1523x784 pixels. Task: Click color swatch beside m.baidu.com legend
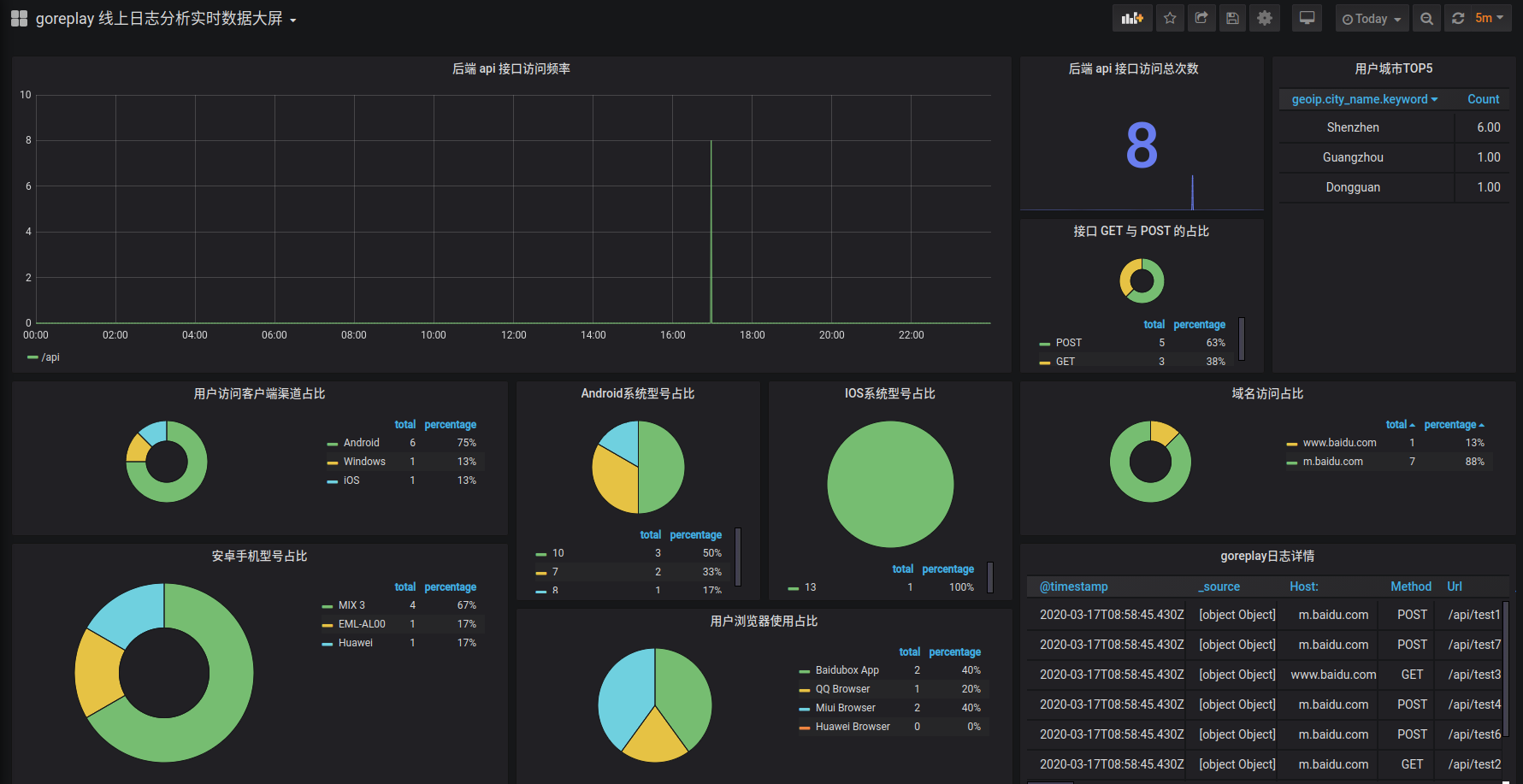[1291, 463]
